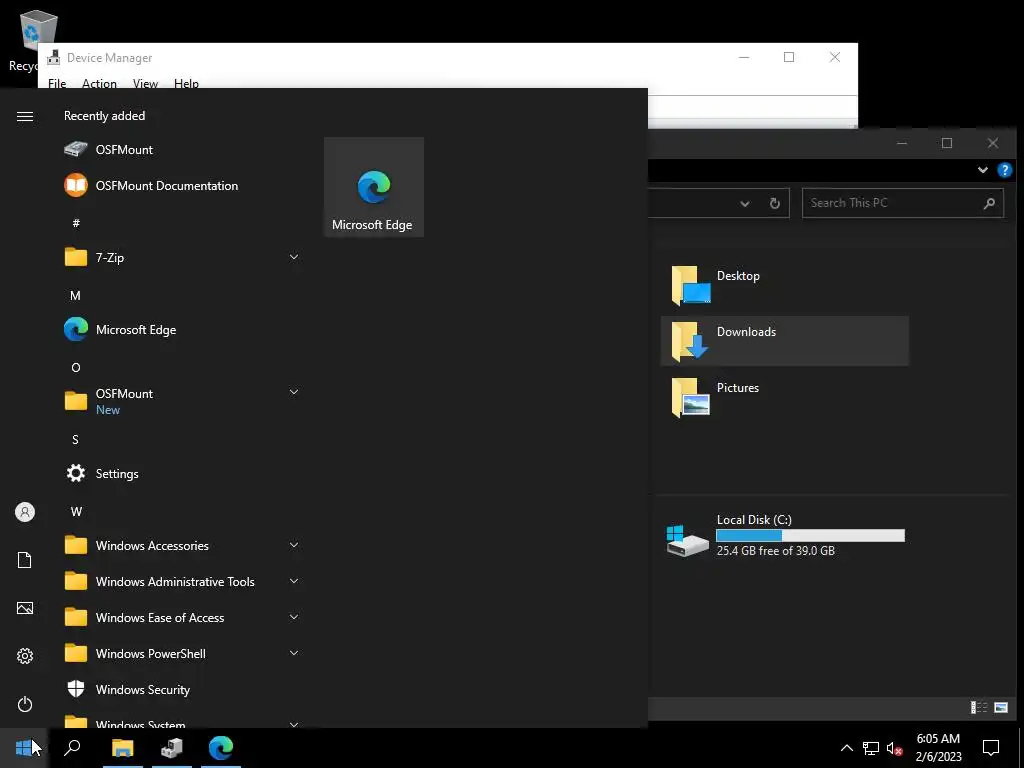Click the search magnifier in Explorer
The height and width of the screenshot is (768, 1024).
click(989, 203)
